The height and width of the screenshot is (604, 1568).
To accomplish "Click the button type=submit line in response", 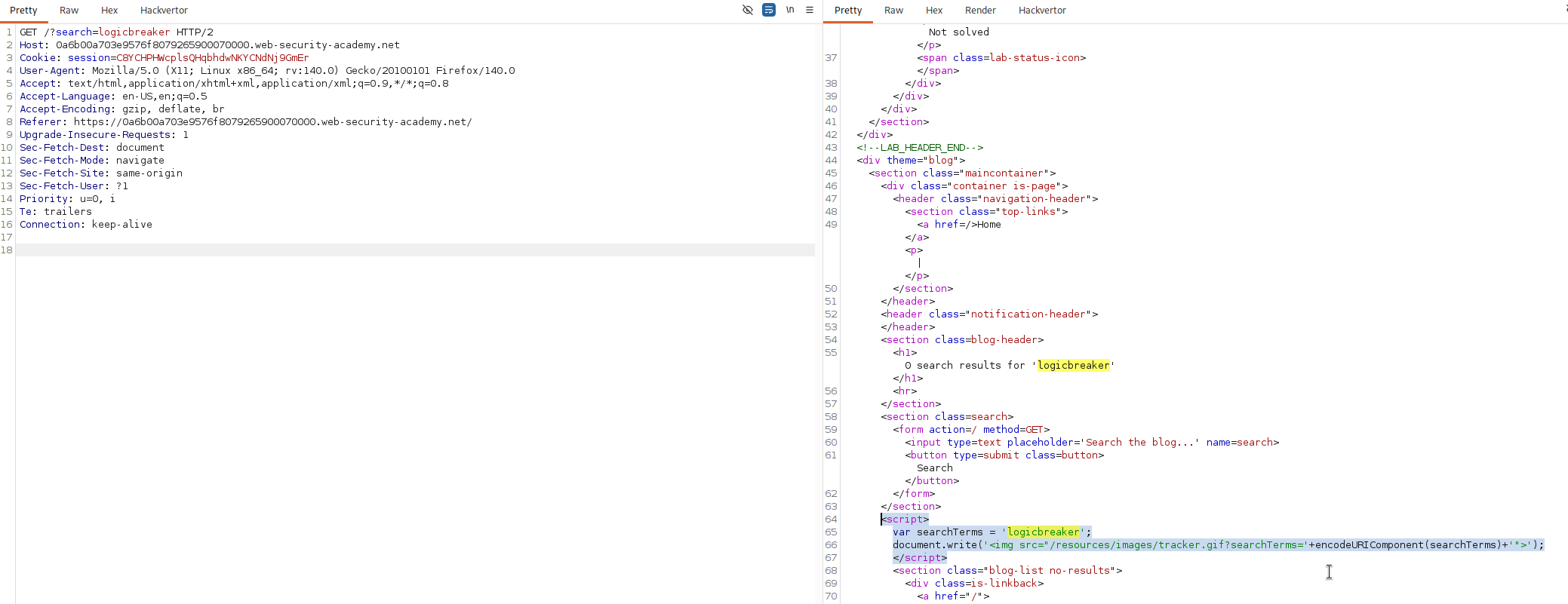I will click(1004, 455).
